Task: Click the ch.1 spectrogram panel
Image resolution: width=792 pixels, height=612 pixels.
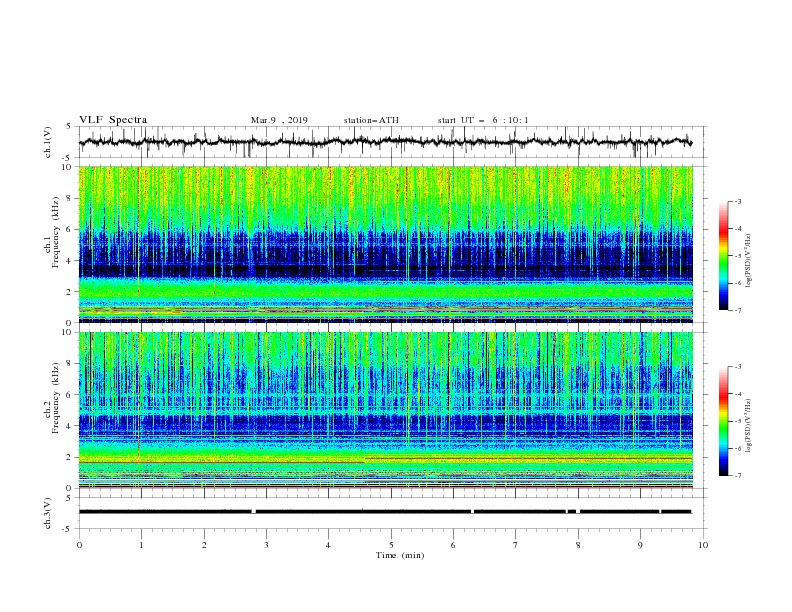Action: tap(386, 244)
